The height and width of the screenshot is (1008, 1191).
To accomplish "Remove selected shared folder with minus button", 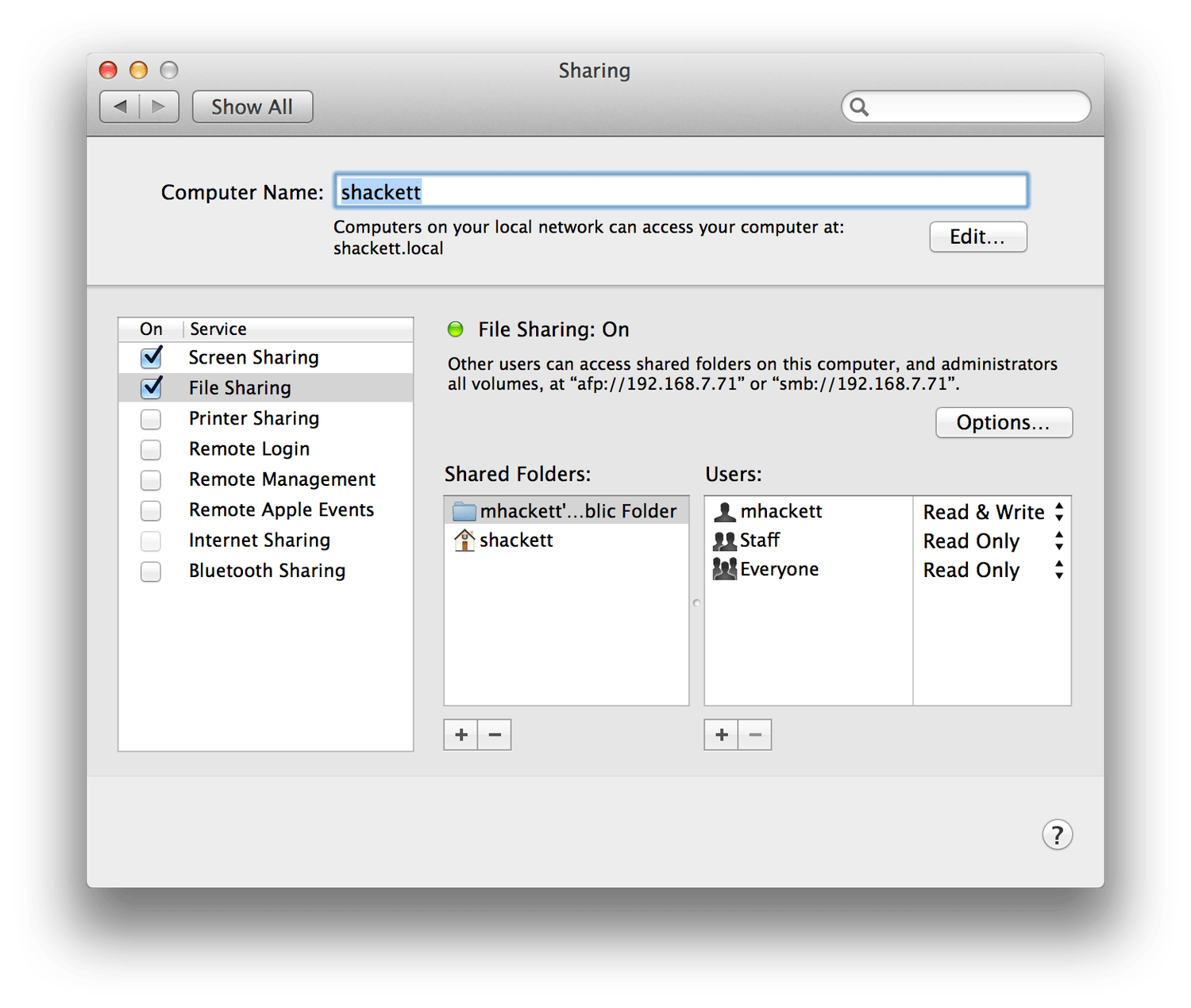I will pos(495,734).
